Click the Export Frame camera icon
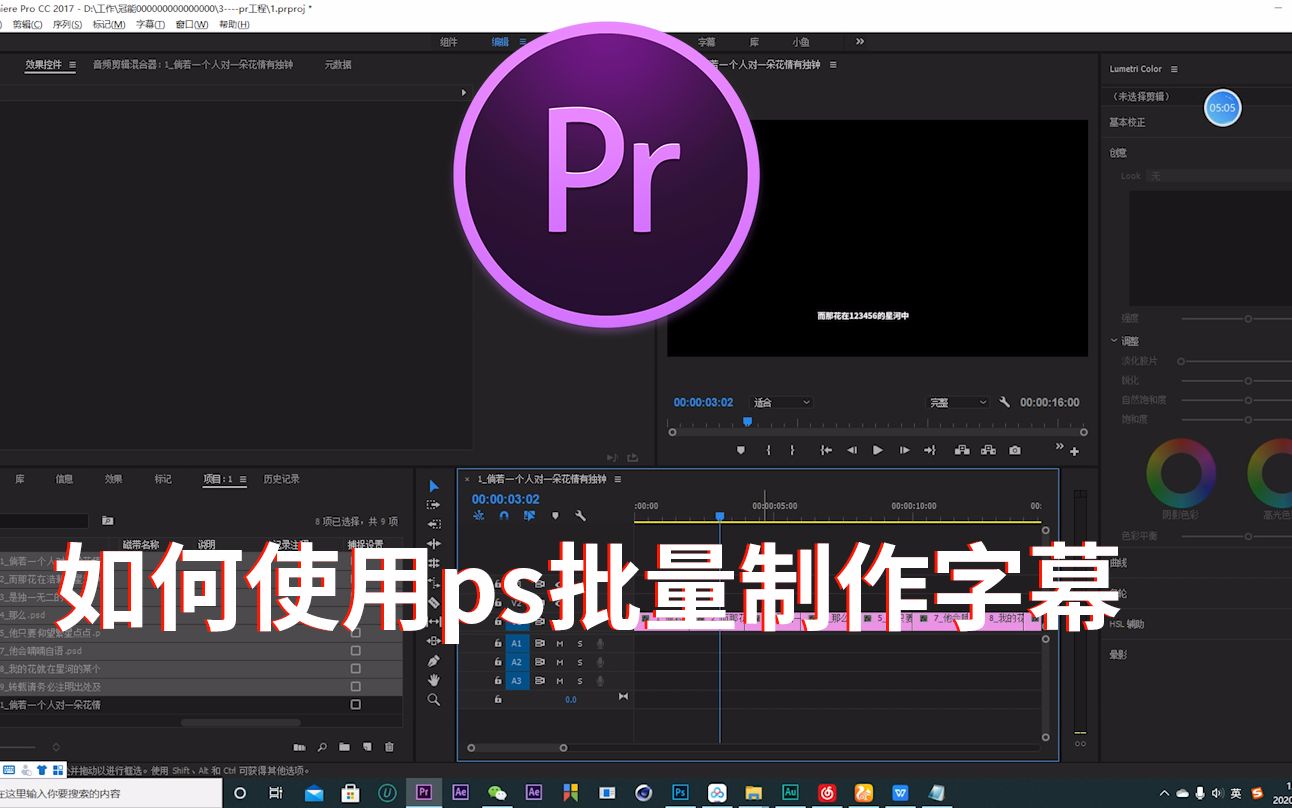This screenshot has width=1292, height=808. coord(1014,450)
